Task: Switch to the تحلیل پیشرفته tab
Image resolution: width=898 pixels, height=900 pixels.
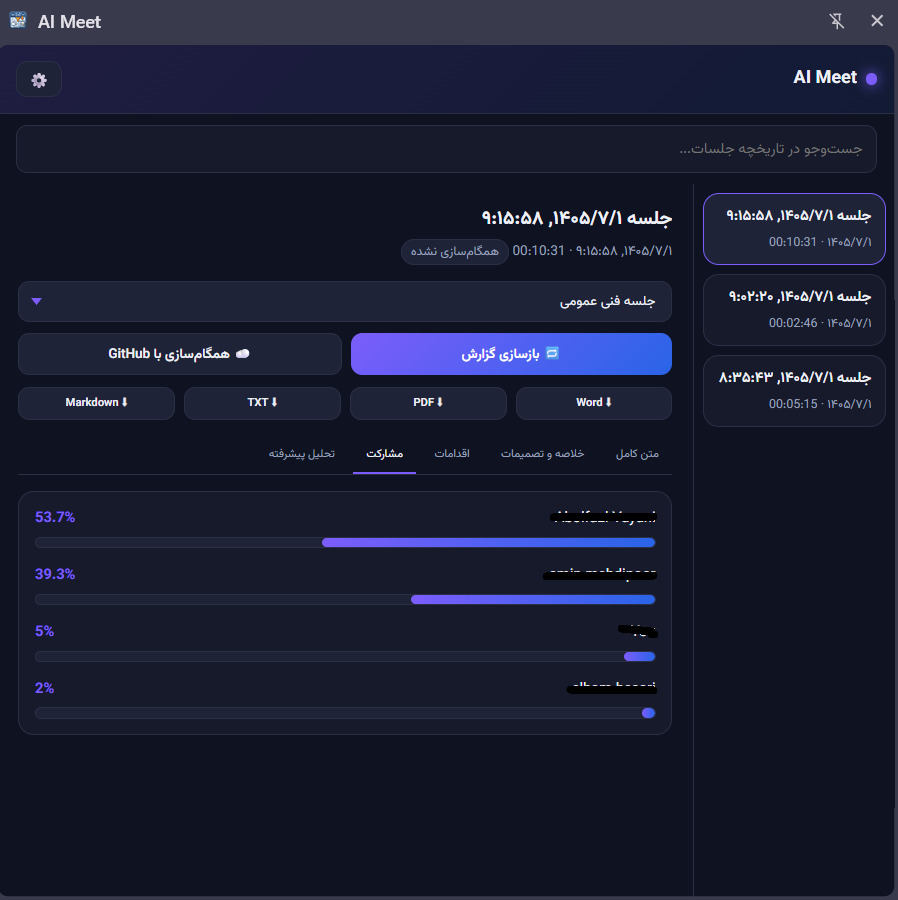Action: [302, 453]
